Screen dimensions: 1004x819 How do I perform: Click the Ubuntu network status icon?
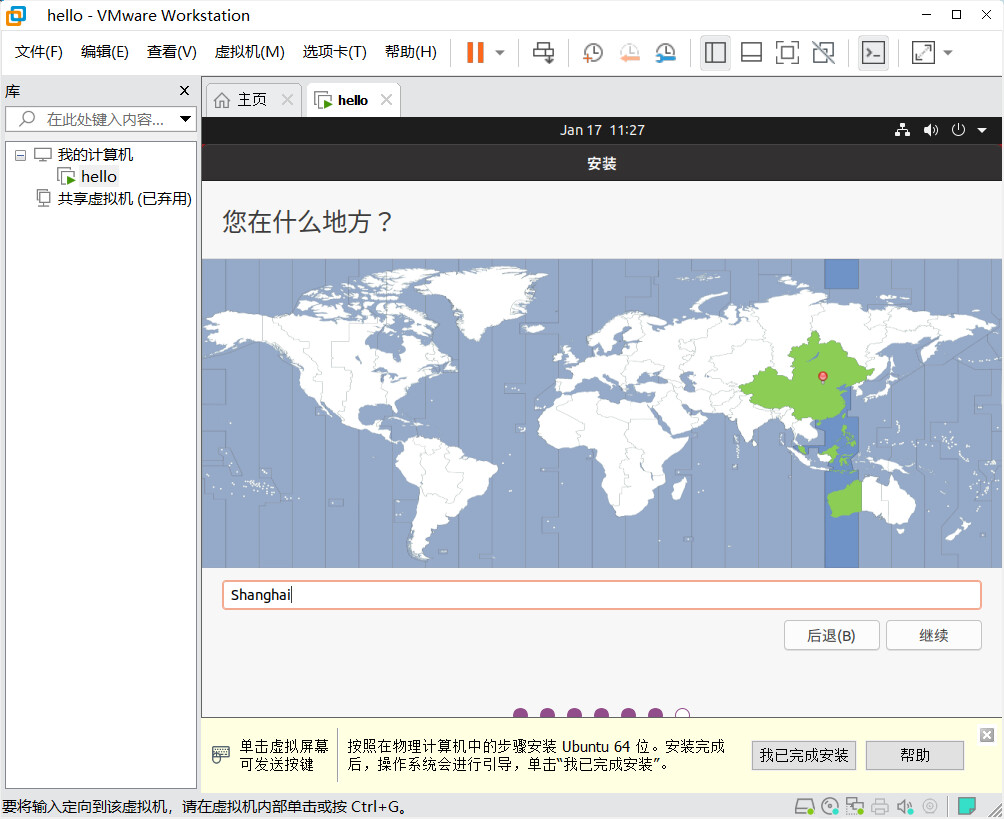point(903,130)
